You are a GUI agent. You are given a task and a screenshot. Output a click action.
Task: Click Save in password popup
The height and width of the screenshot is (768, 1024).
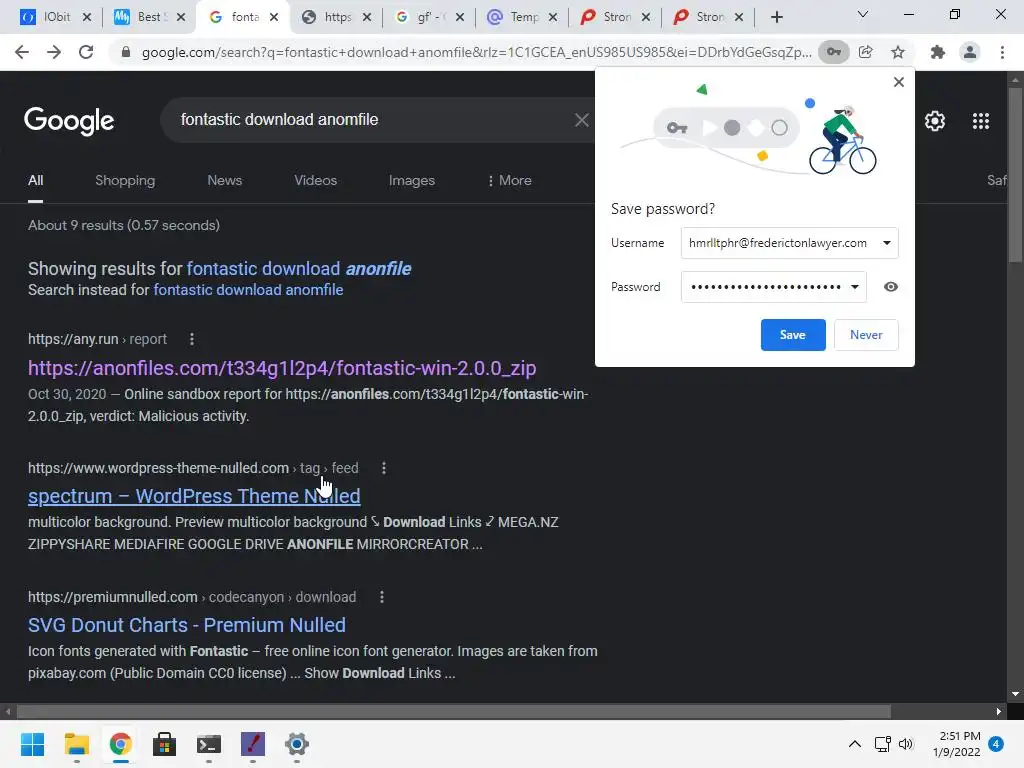tap(793, 335)
